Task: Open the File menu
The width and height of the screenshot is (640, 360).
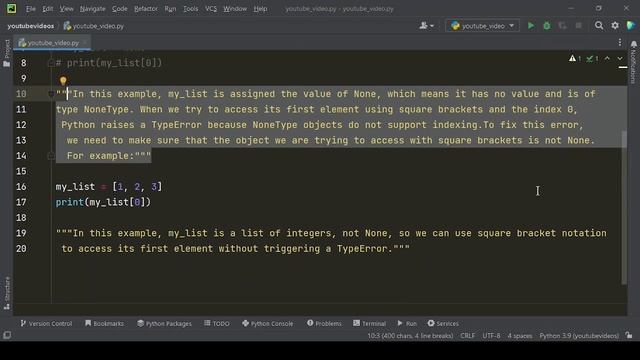Action: (x=31, y=9)
